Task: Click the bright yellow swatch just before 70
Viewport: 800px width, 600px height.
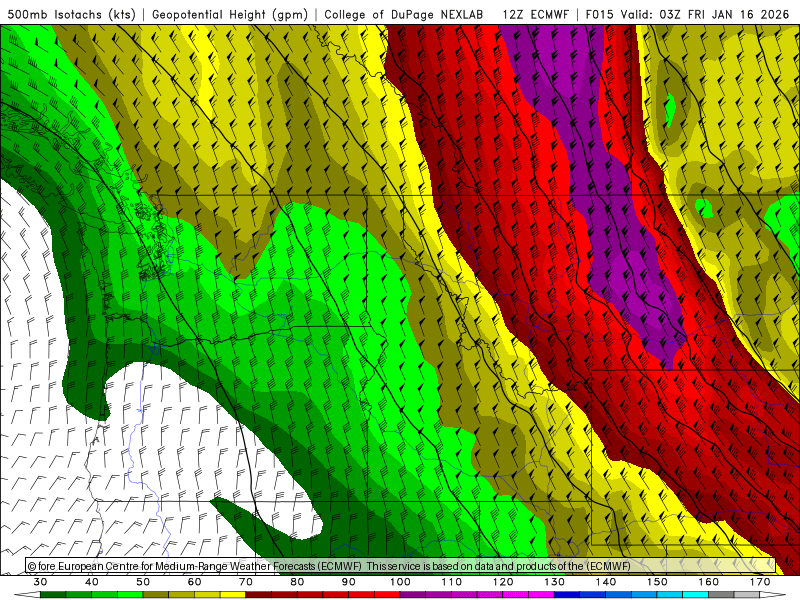Action: [x=233, y=595]
